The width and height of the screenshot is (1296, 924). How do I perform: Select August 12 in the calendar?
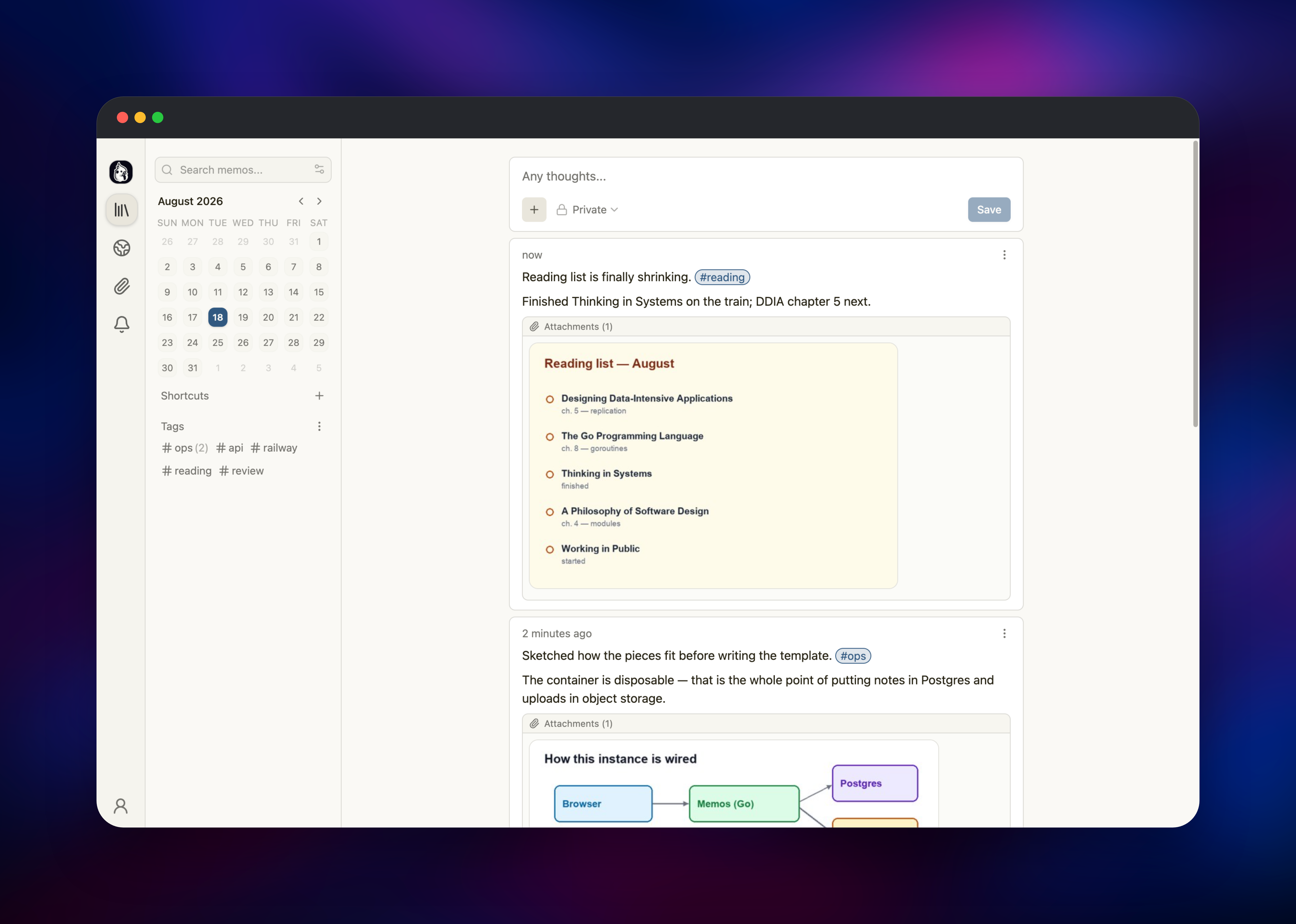[243, 292]
